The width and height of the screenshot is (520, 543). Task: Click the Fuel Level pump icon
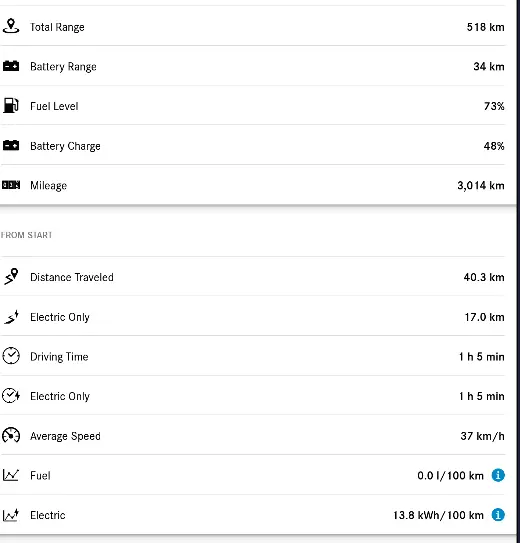(11, 105)
